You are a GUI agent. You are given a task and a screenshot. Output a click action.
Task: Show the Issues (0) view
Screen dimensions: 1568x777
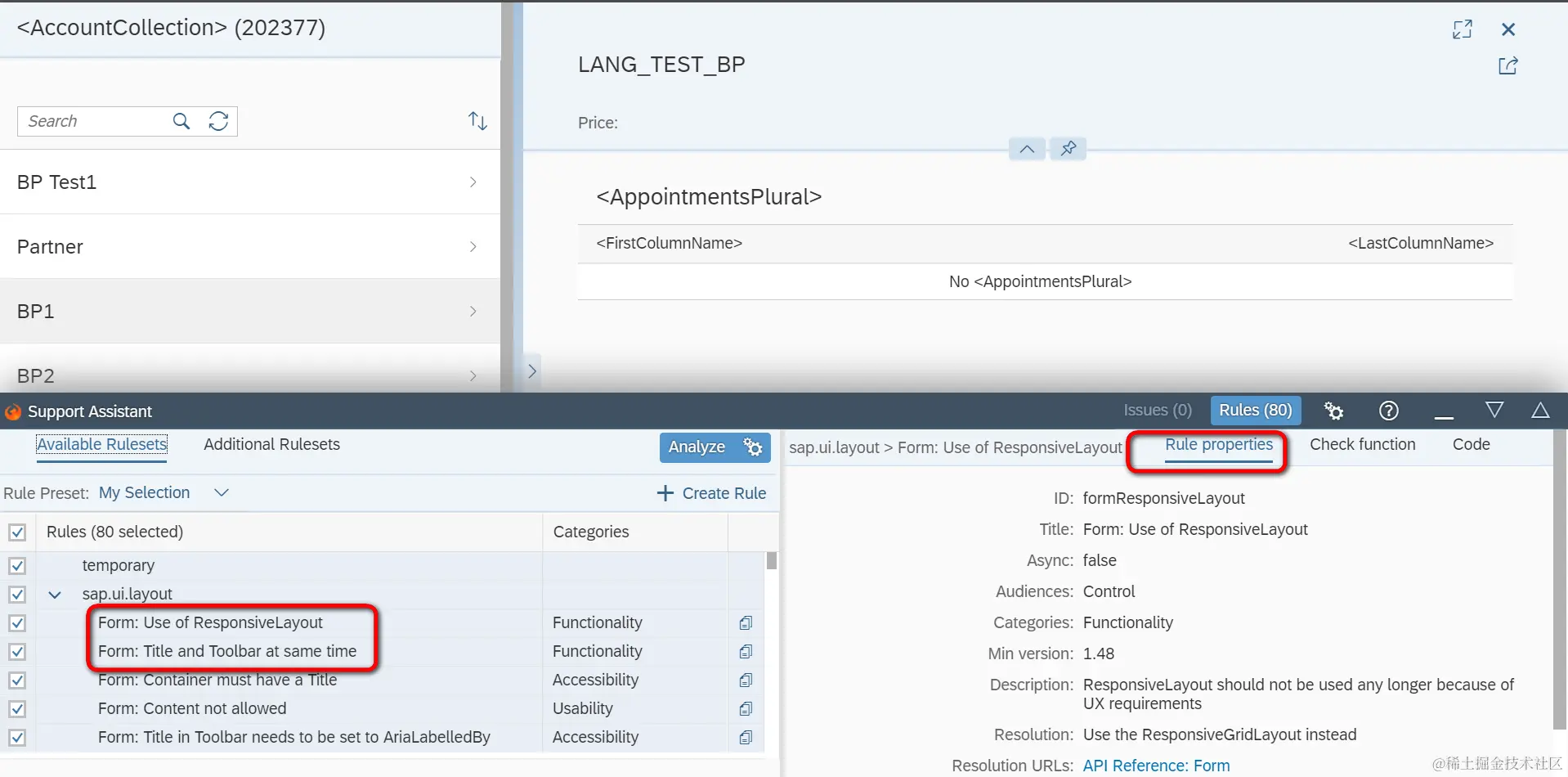click(1158, 411)
